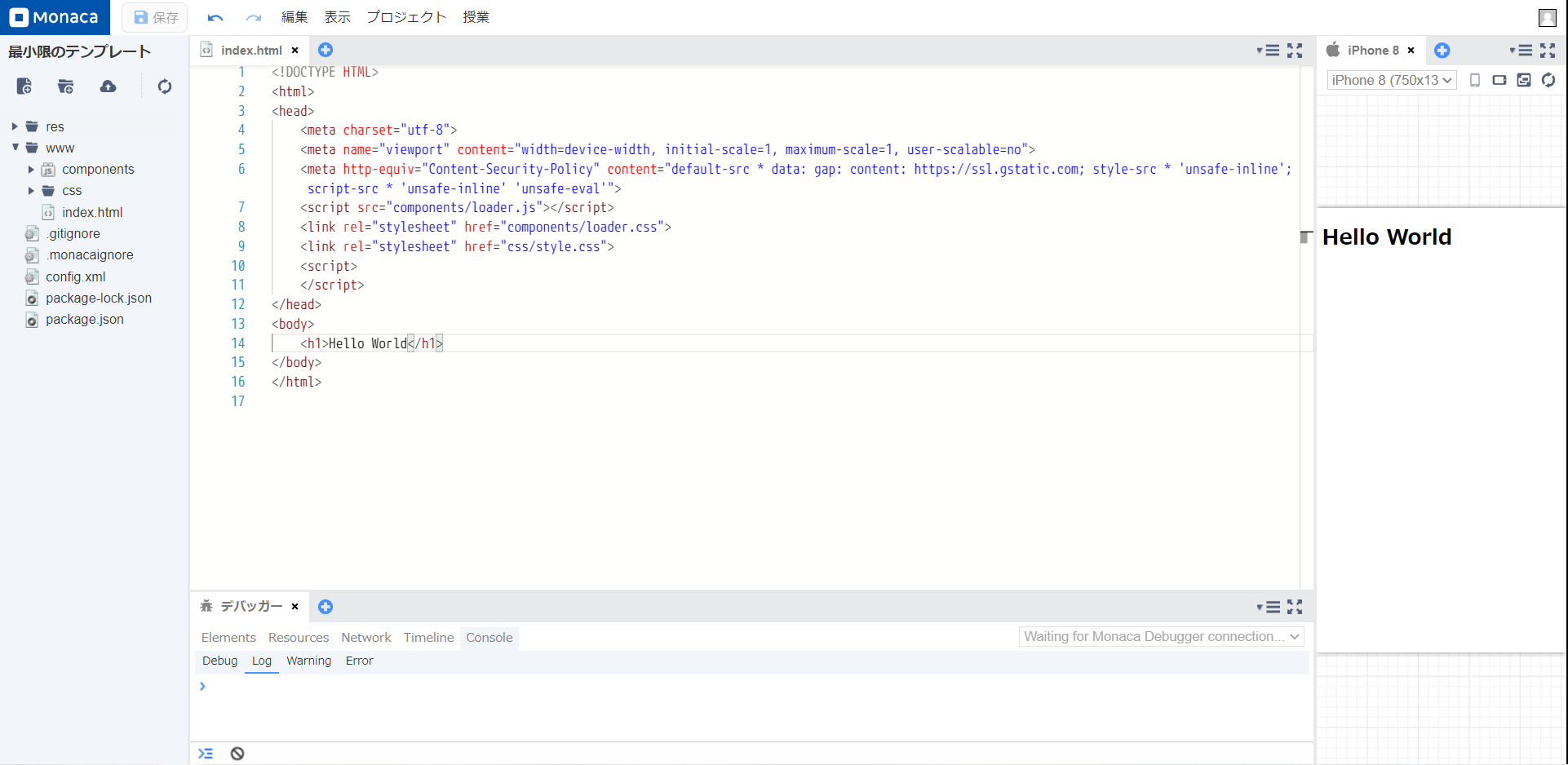
Task: Filter console by Log level
Action: (x=262, y=661)
